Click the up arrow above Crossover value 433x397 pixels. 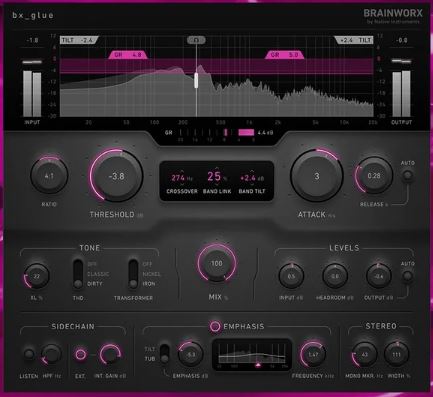pos(182,170)
